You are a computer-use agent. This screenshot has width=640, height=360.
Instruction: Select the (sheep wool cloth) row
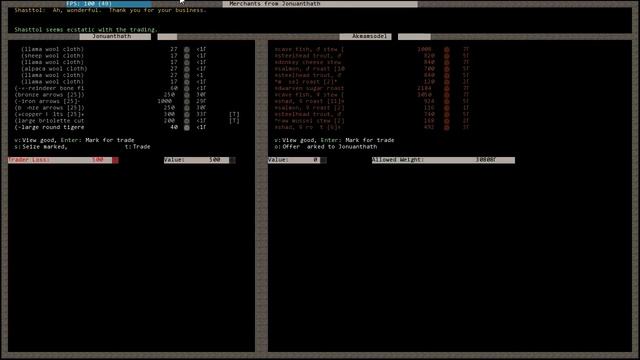click(x=113, y=56)
